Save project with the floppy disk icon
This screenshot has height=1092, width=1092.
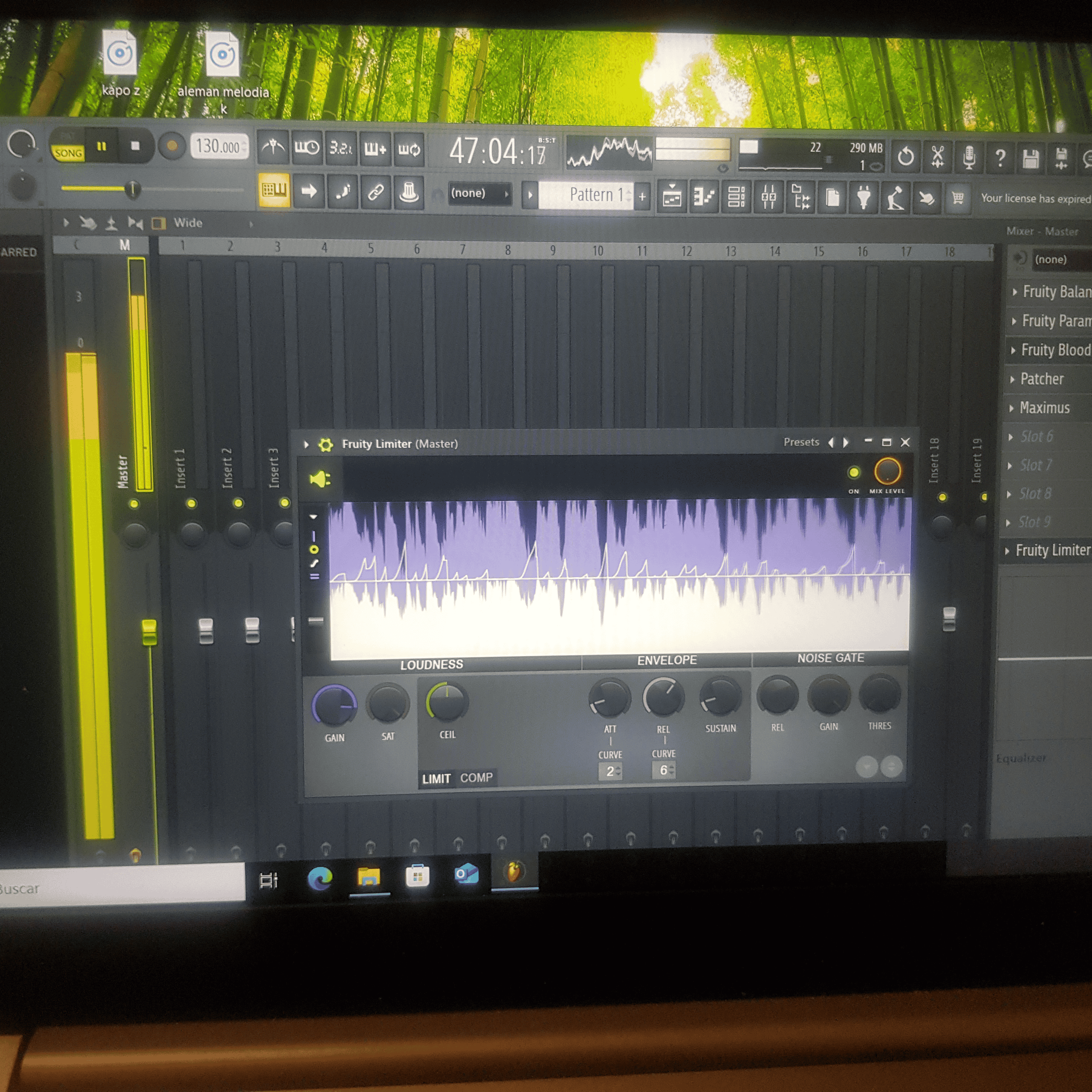[x=1031, y=158]
